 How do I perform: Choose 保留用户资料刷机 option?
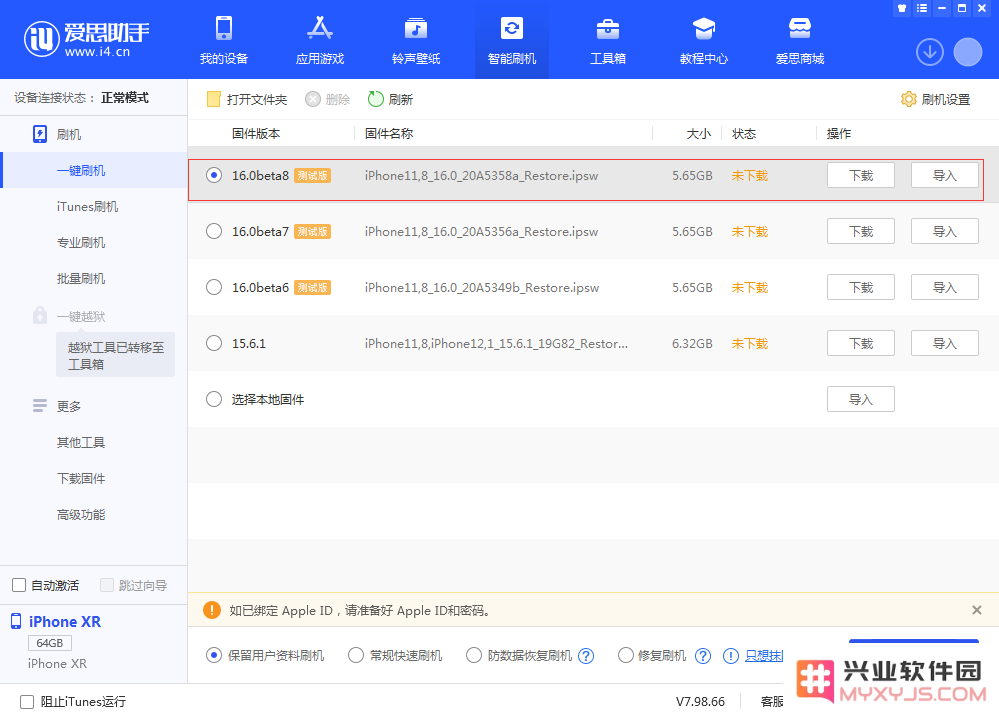pyautogui.click(x=214, y=656)
